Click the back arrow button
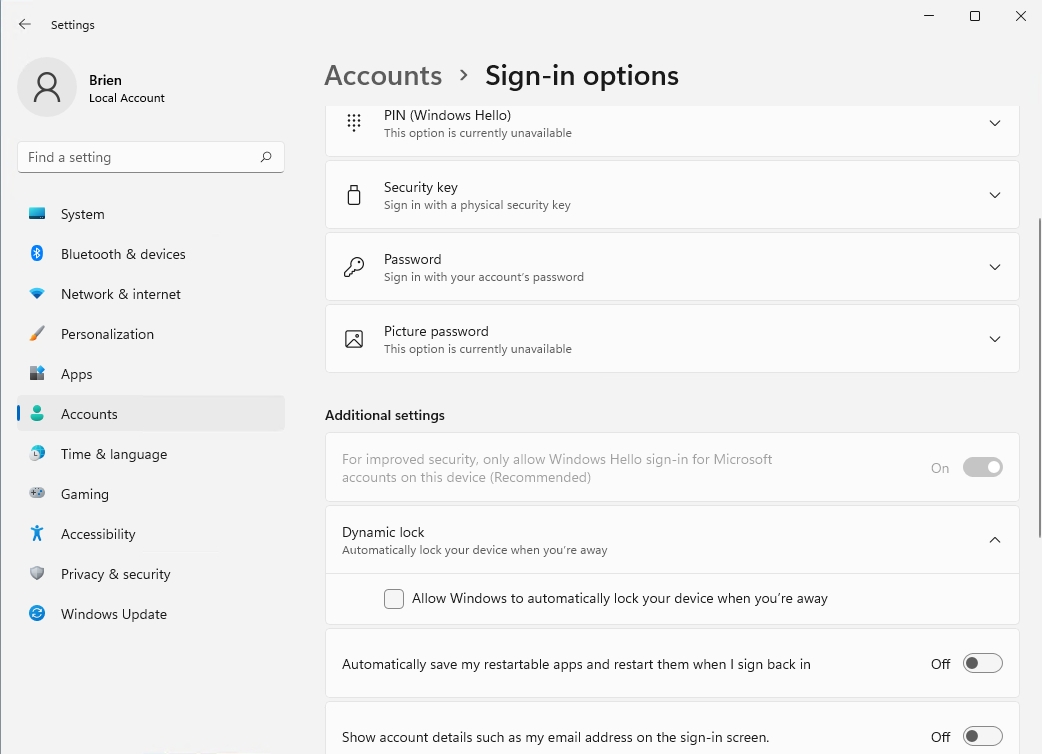This screenshot has width=1042, height=754. click(25, 24)
